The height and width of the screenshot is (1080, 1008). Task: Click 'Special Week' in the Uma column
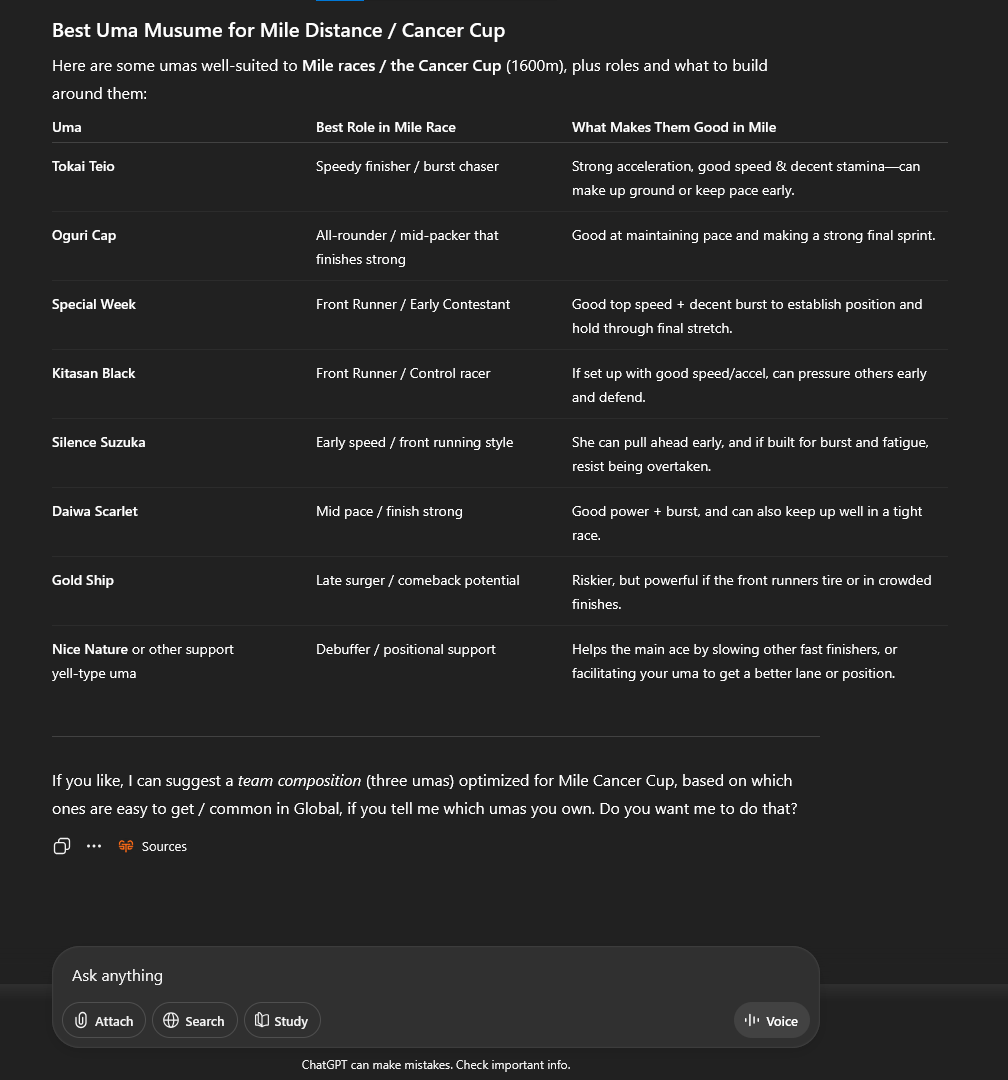pyautogui.click(x=94, y=304)
